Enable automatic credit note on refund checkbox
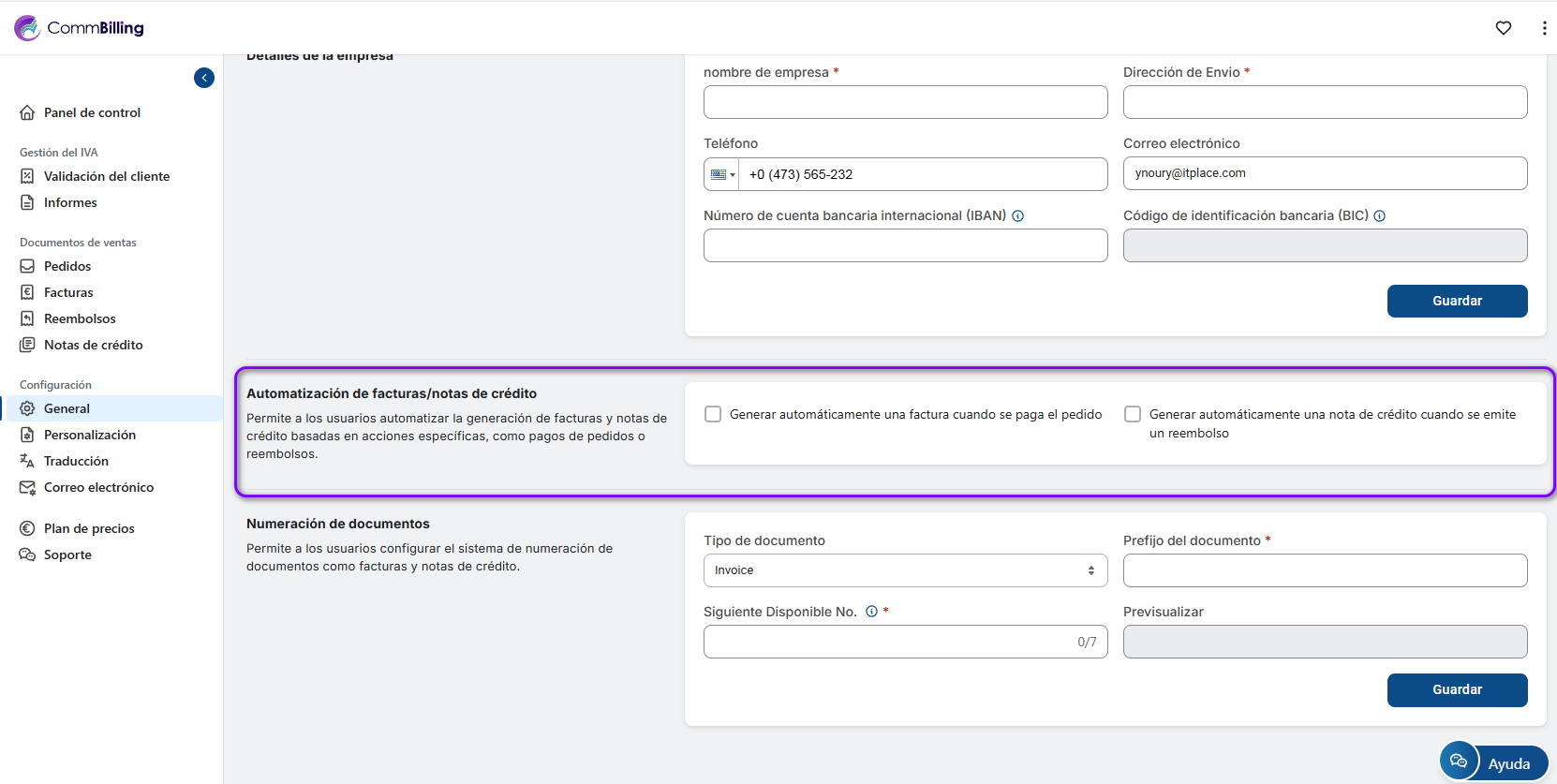Viewport: 1557px width, 784px height. [x=1133, y=414]
